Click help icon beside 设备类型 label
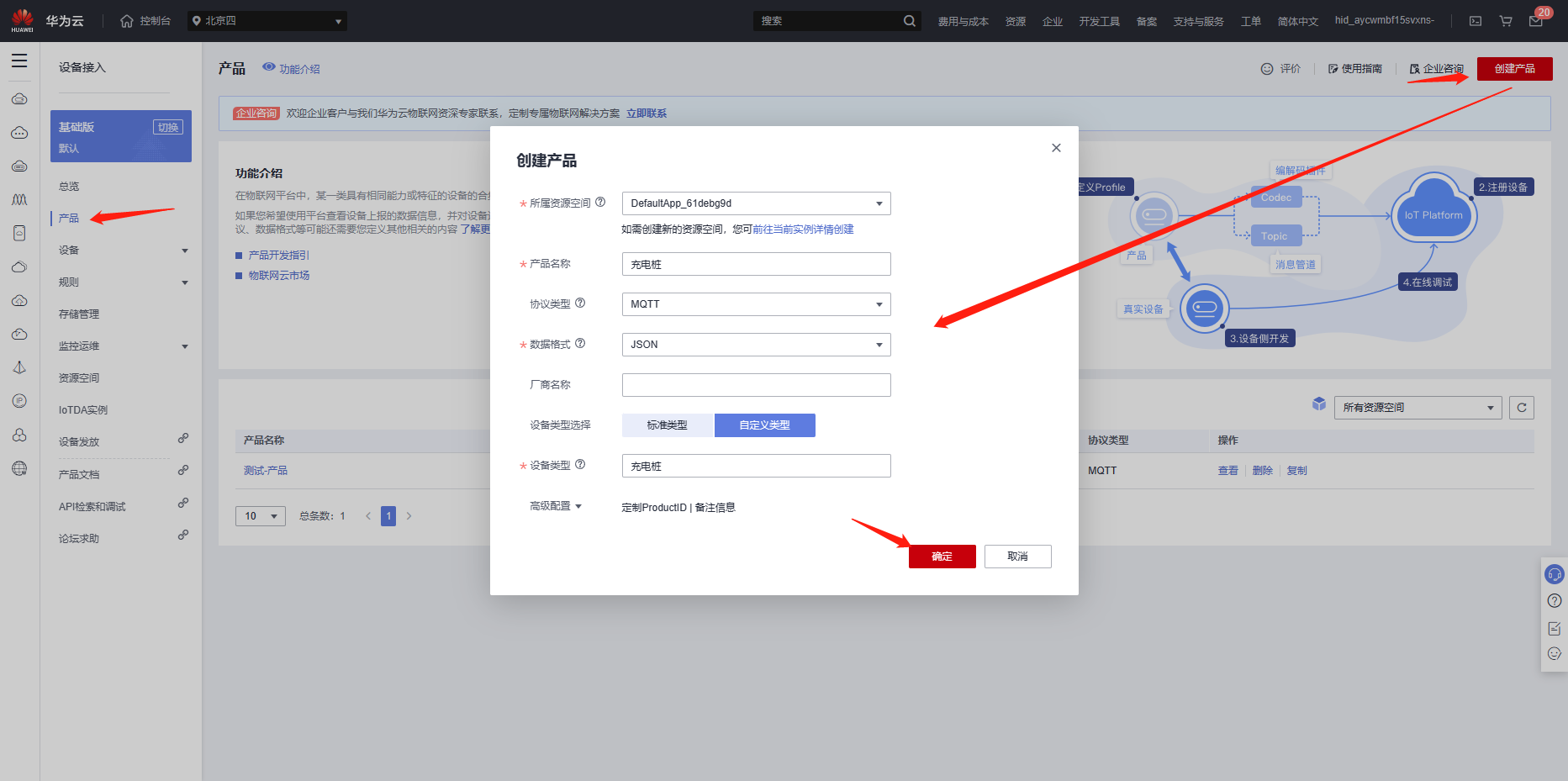 coord(580,464)
